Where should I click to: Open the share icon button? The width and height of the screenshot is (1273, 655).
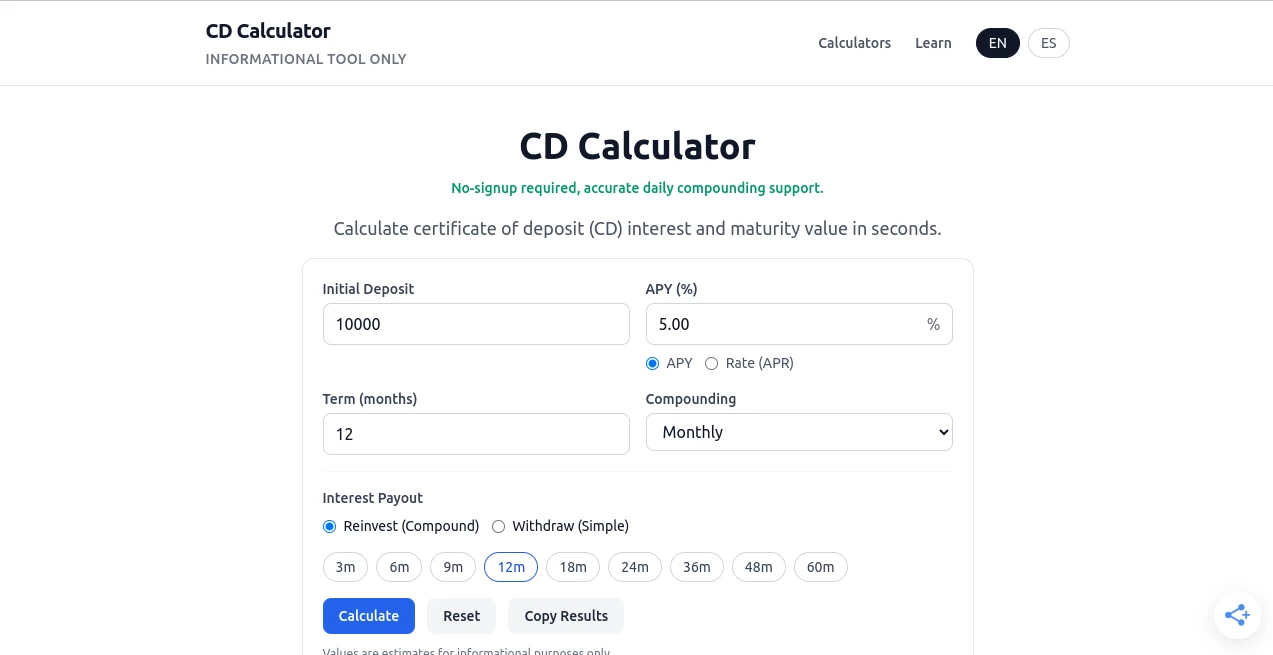pyautogui.click(x=1236, y=615)
